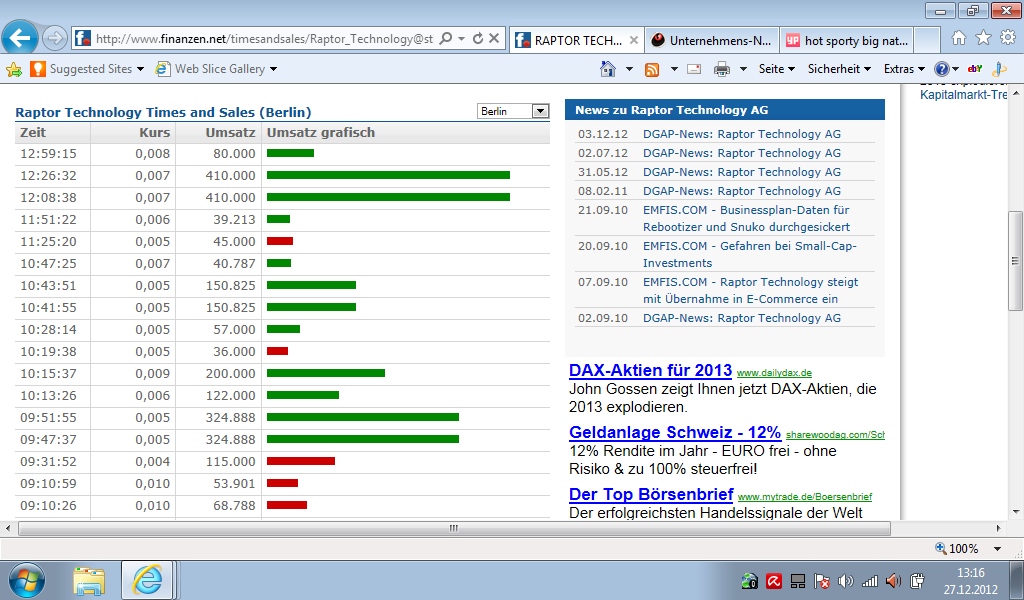The width and height of the screenshot is (1024, 600).
Task: Expand the Seite dropdown menu
Action: tap(777, 69)
